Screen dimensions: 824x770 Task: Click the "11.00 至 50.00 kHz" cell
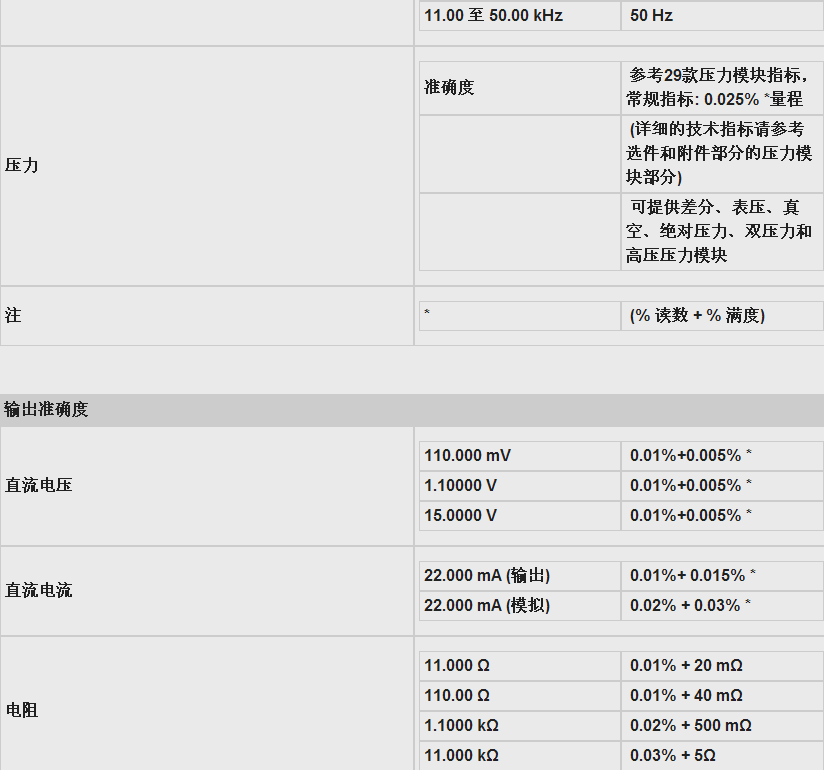(x=493, y=16)
